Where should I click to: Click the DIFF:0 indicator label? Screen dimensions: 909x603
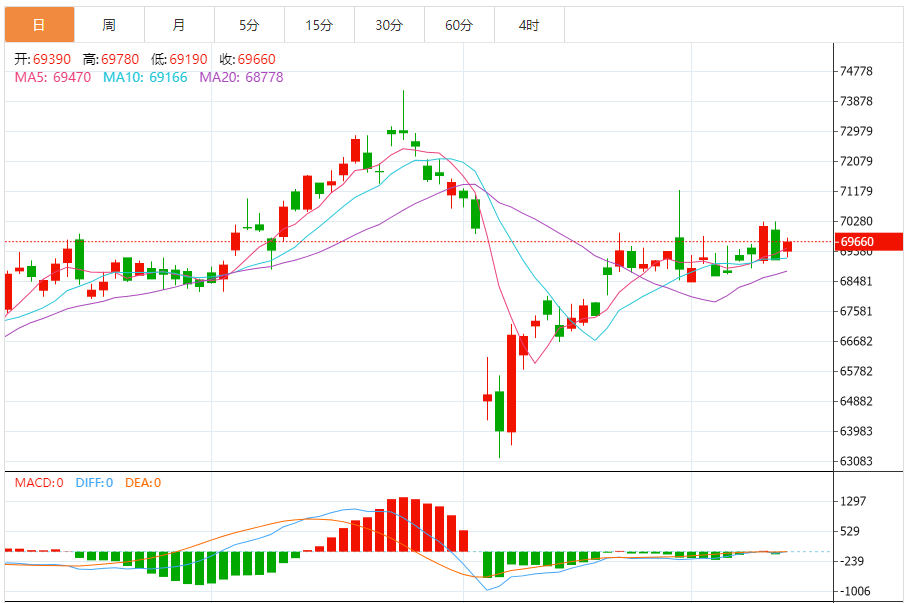(x=94, y=483)
